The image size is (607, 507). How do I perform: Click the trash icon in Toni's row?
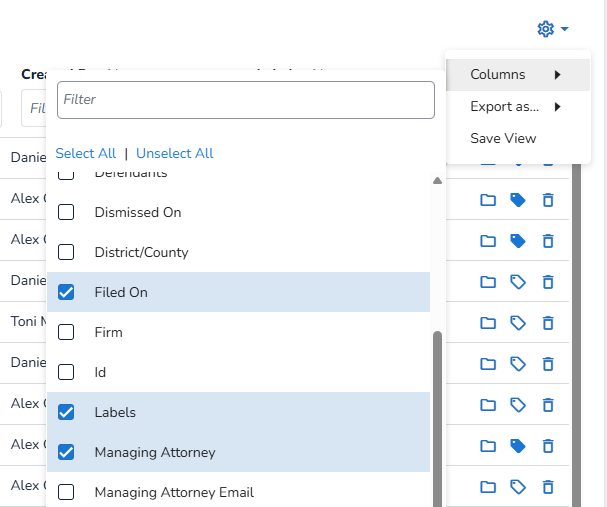click(548, 322)
